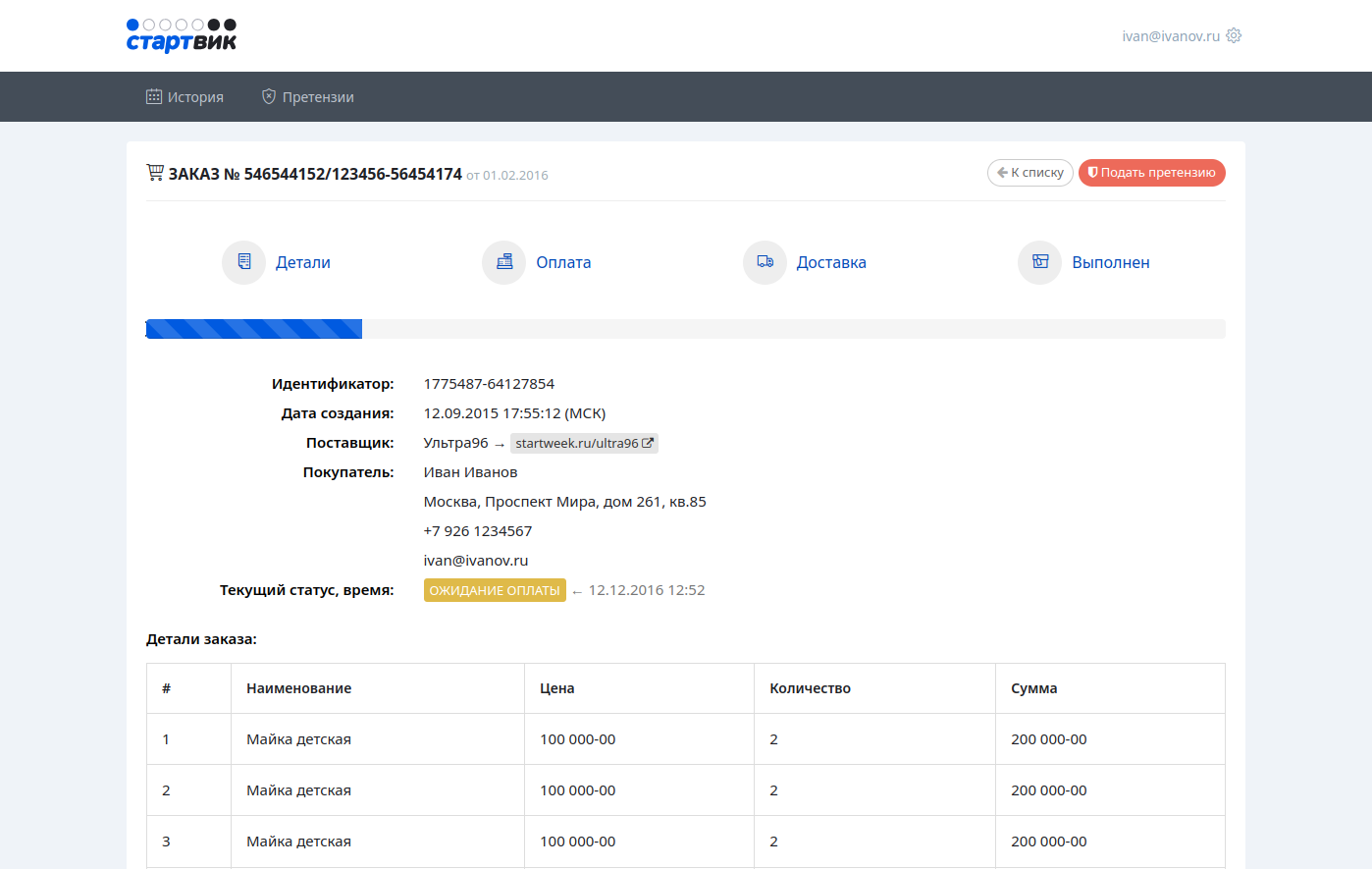Click the Выполнен step circle icon
Screen dimensions: 1372x869
tap(1039, 262)
